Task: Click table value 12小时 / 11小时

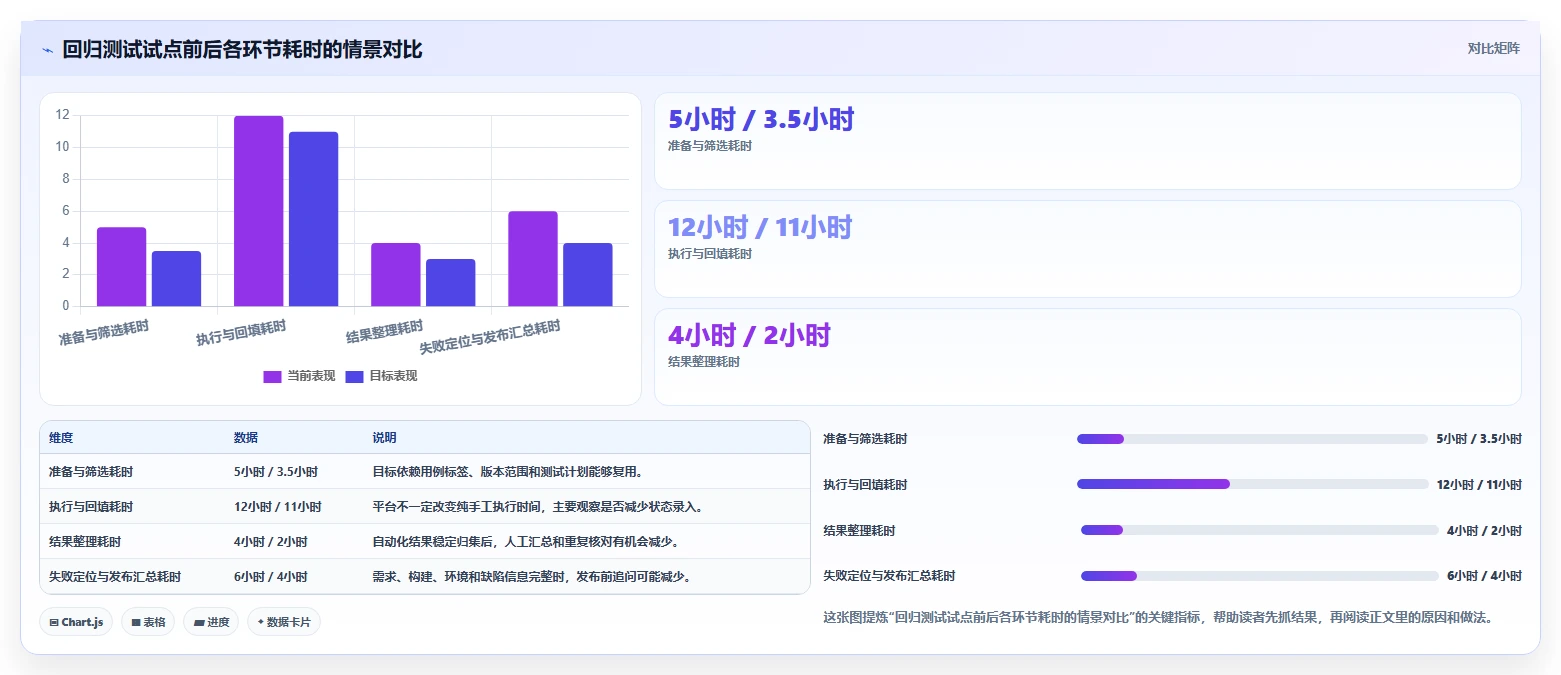Action: pyautogui.click(x=278, y=507)
